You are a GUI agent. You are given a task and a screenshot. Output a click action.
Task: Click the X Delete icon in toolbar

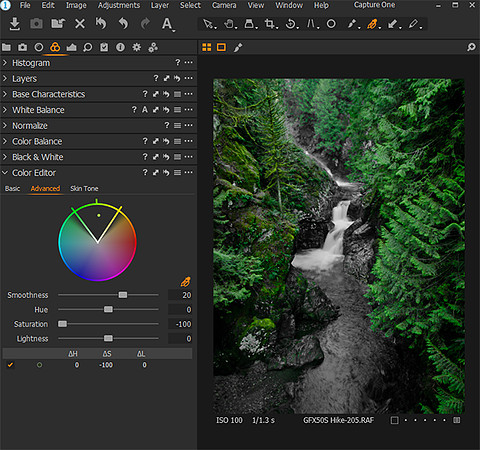[80, 24]
